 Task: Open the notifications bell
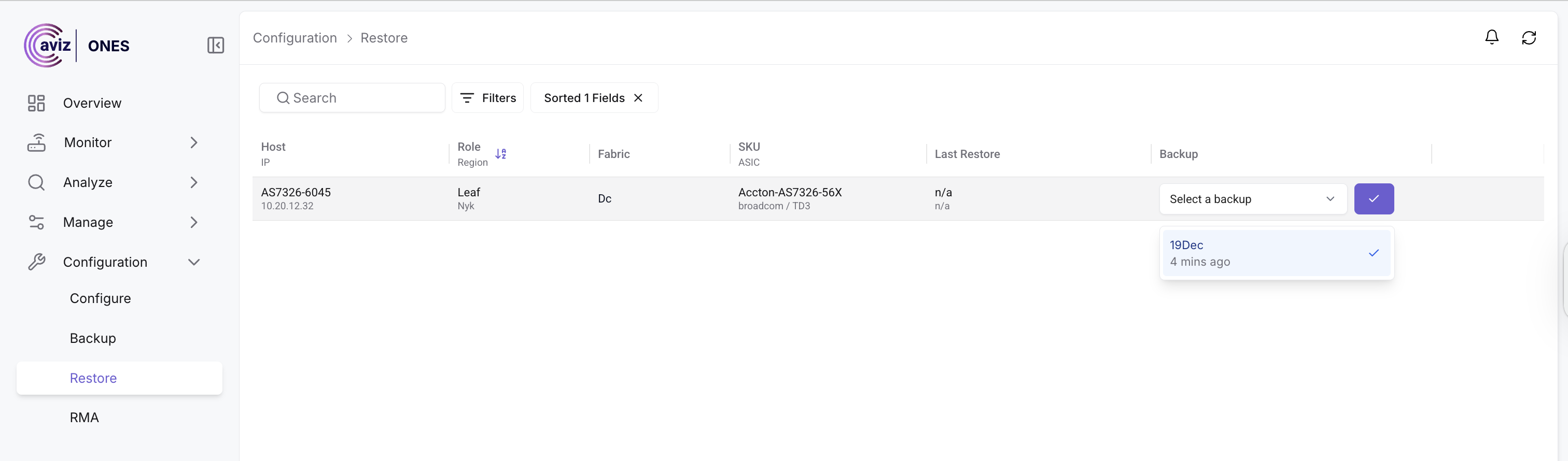click(x=1491, y=38)
